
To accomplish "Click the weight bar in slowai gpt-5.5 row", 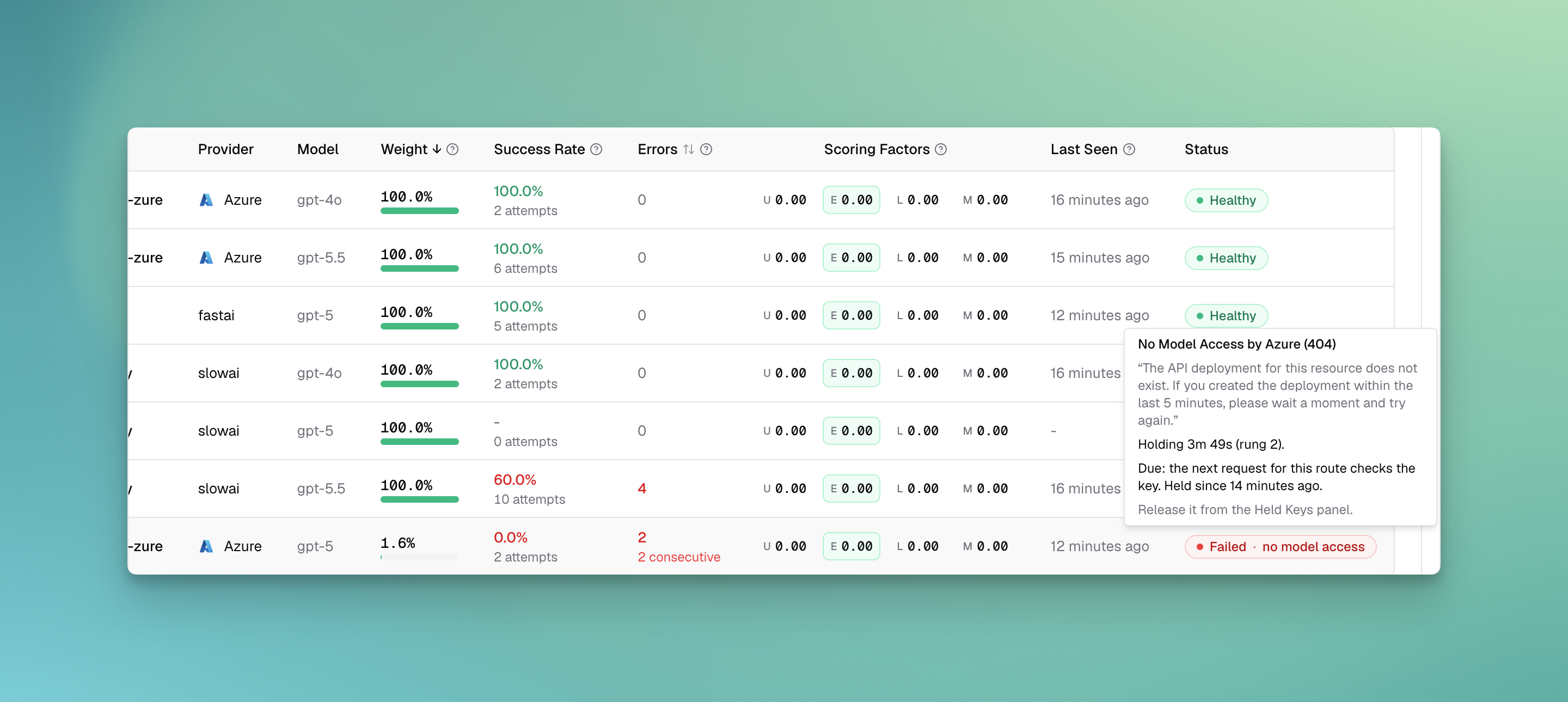I will pyautogui.click(x=419, y=499).
